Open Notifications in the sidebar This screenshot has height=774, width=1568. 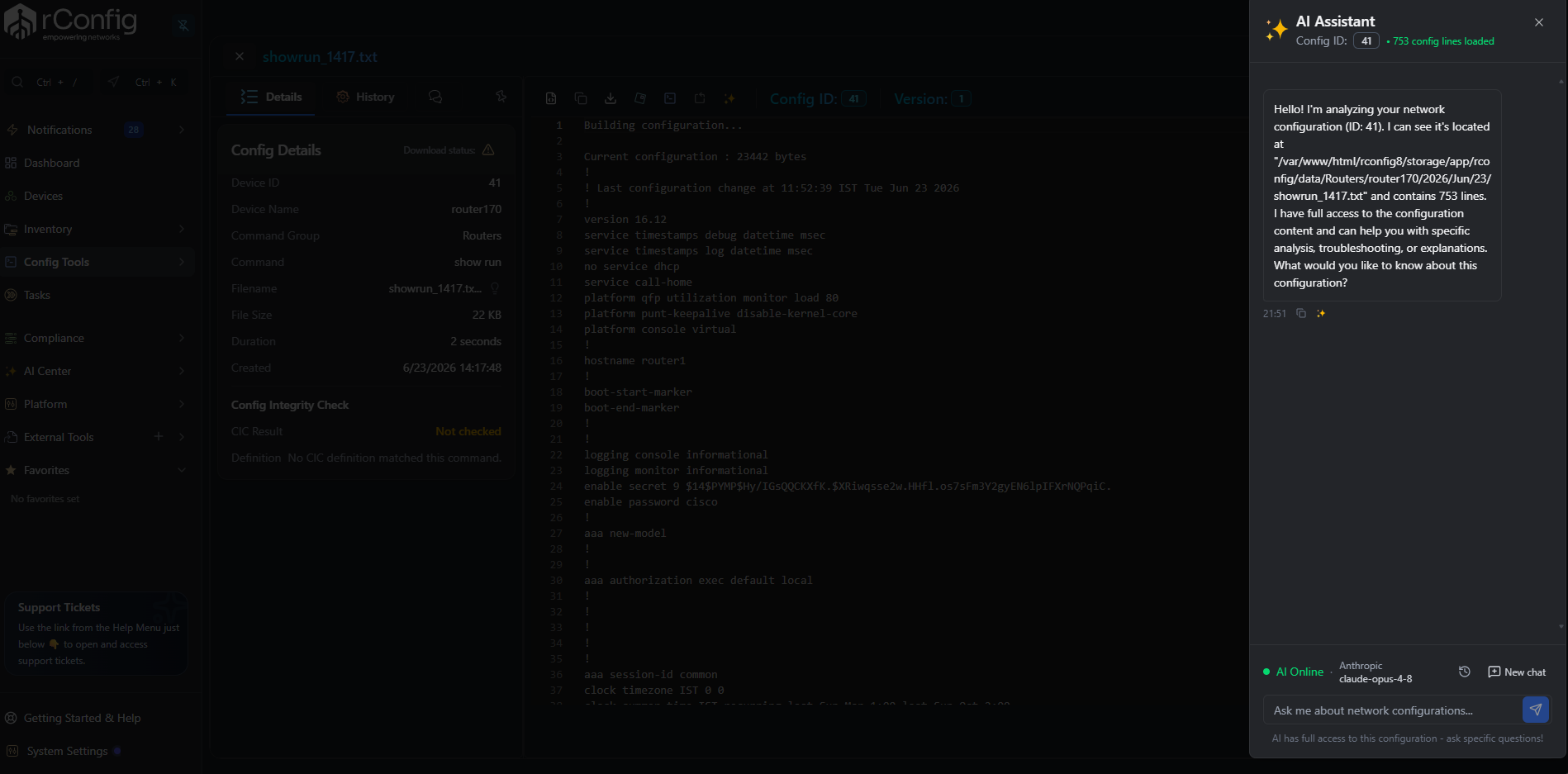click(59, 130)
